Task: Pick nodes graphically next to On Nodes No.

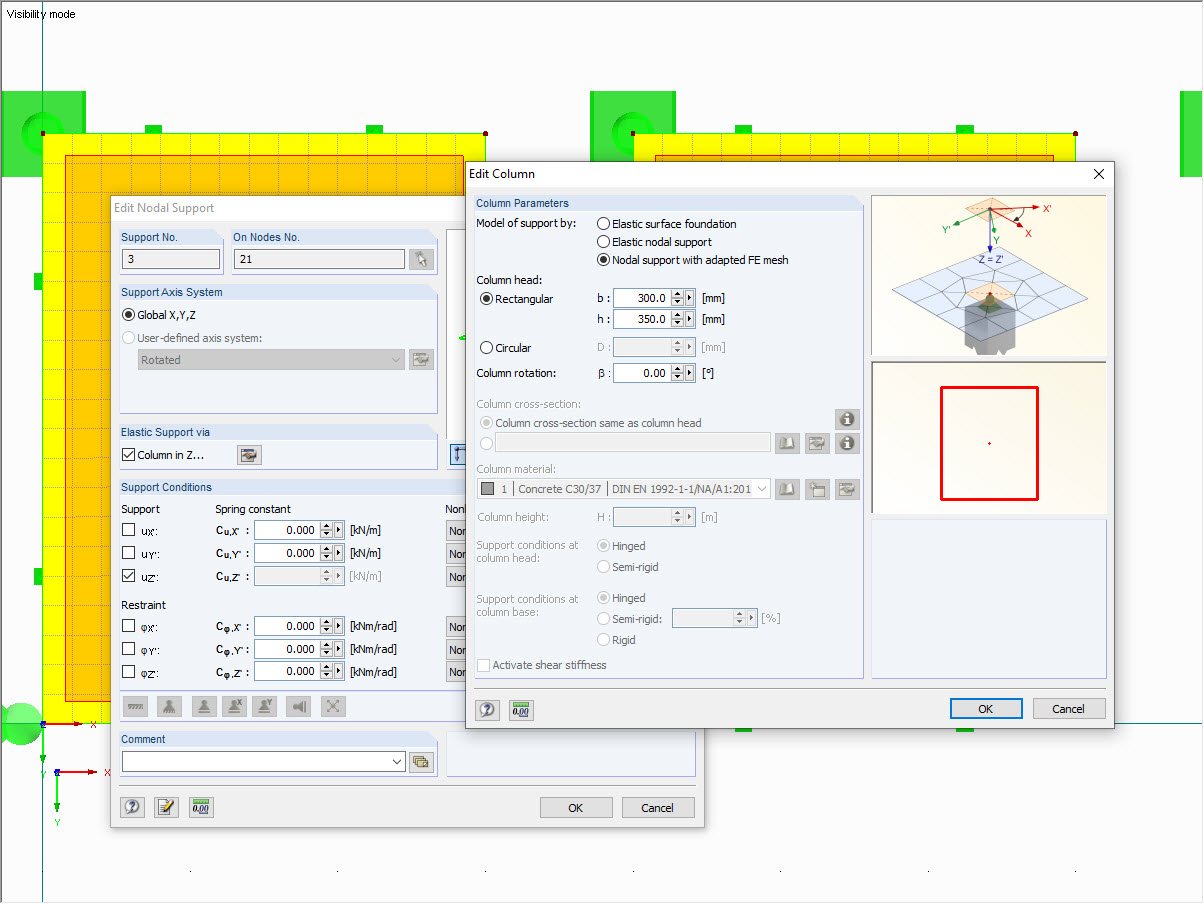Action: [x=421, y=258]
